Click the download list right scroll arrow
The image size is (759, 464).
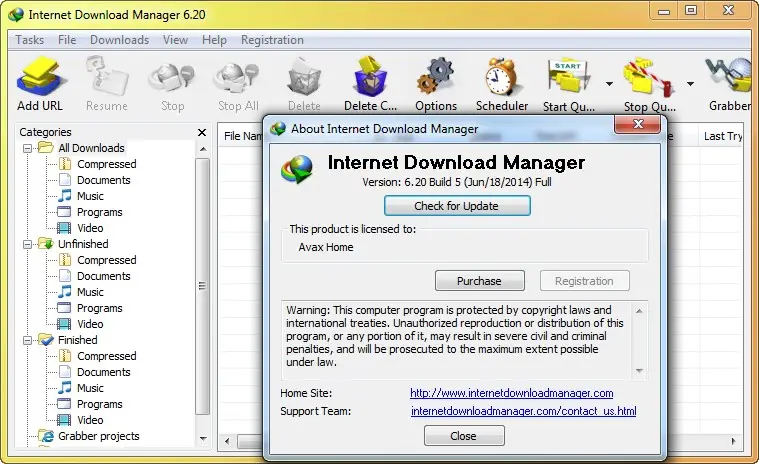coord(733,441)
